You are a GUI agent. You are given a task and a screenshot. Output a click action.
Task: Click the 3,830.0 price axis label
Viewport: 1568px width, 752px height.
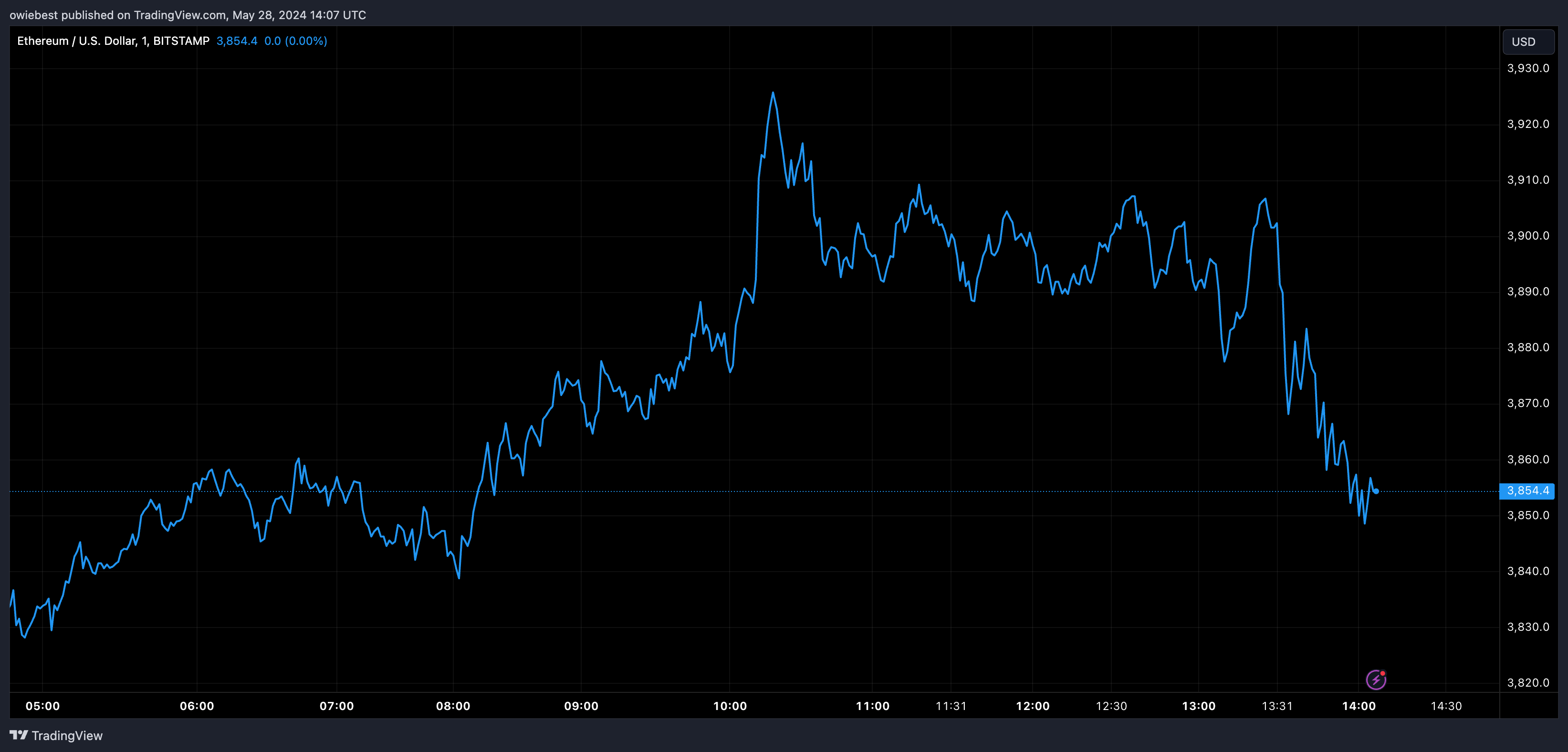pyautogui.click(x=1528, y=627)
